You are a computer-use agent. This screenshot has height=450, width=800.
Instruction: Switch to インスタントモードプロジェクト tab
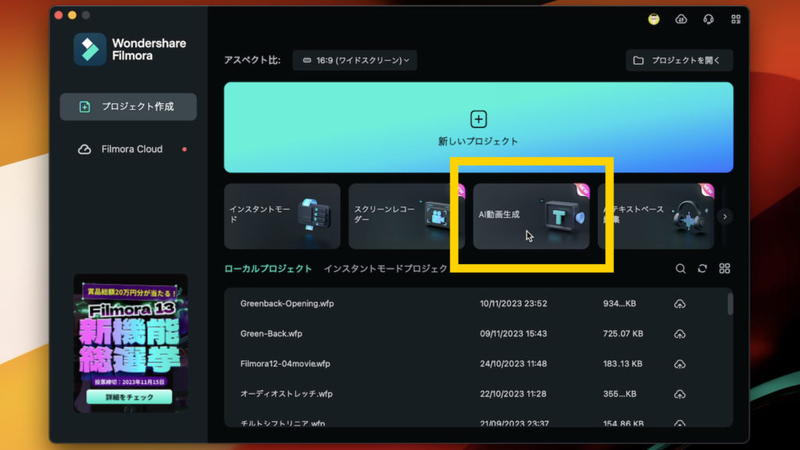[x=386, y=269]
